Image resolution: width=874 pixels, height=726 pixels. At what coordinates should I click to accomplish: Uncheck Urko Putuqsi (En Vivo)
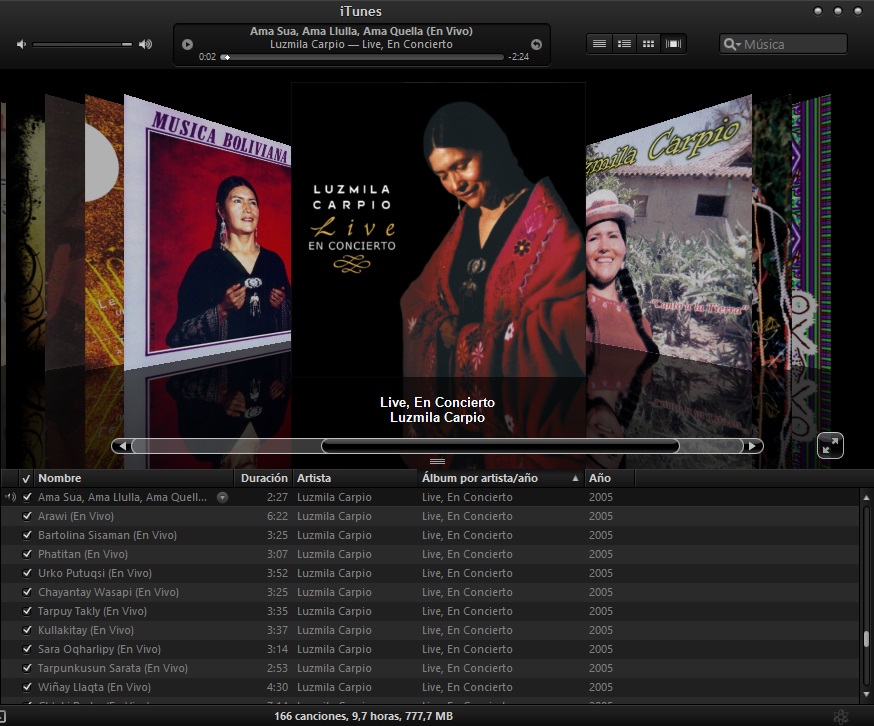pos(27,573)
